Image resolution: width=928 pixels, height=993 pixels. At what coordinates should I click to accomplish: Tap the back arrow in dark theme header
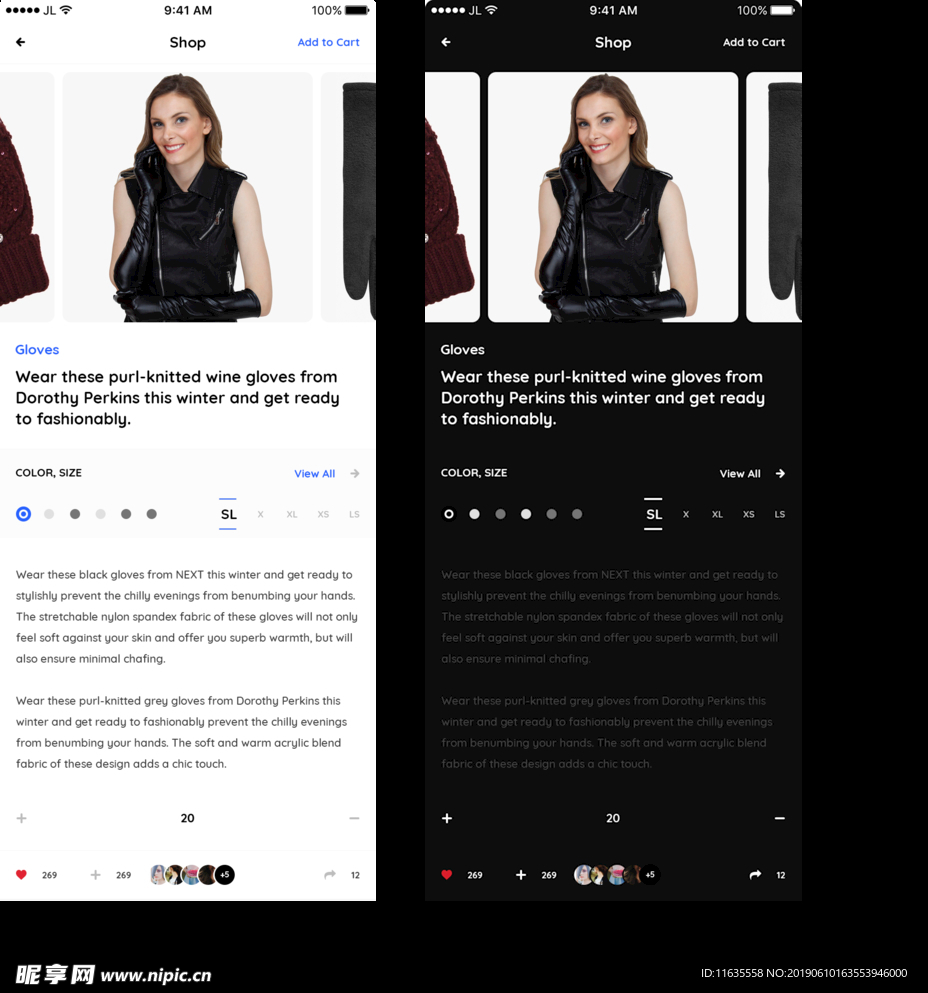click(446, 42)
